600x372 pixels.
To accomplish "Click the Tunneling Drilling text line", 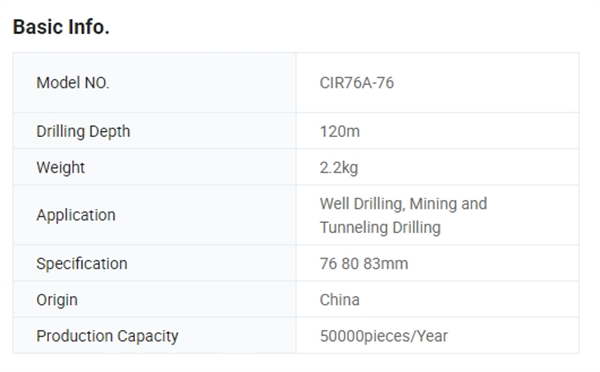I will coord(380,227).
